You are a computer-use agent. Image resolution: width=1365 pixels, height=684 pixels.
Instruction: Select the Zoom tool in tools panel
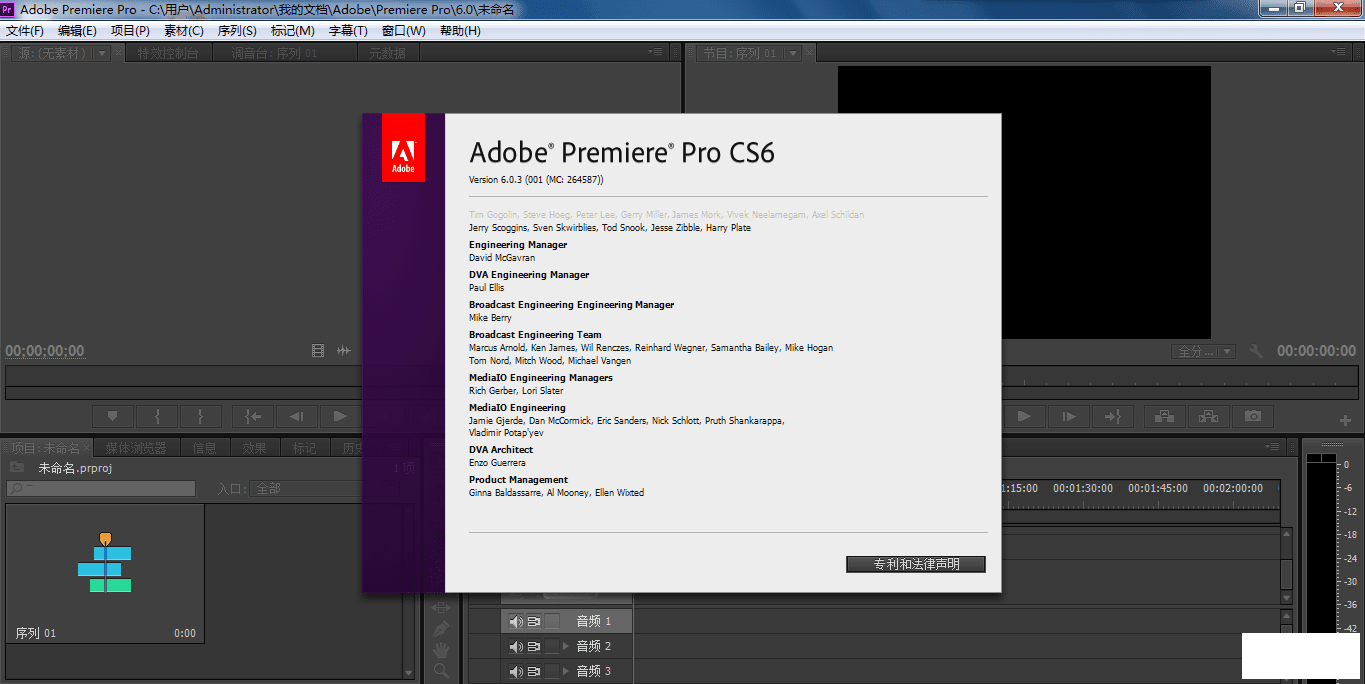pyautogui.click(x=441, y=671)
